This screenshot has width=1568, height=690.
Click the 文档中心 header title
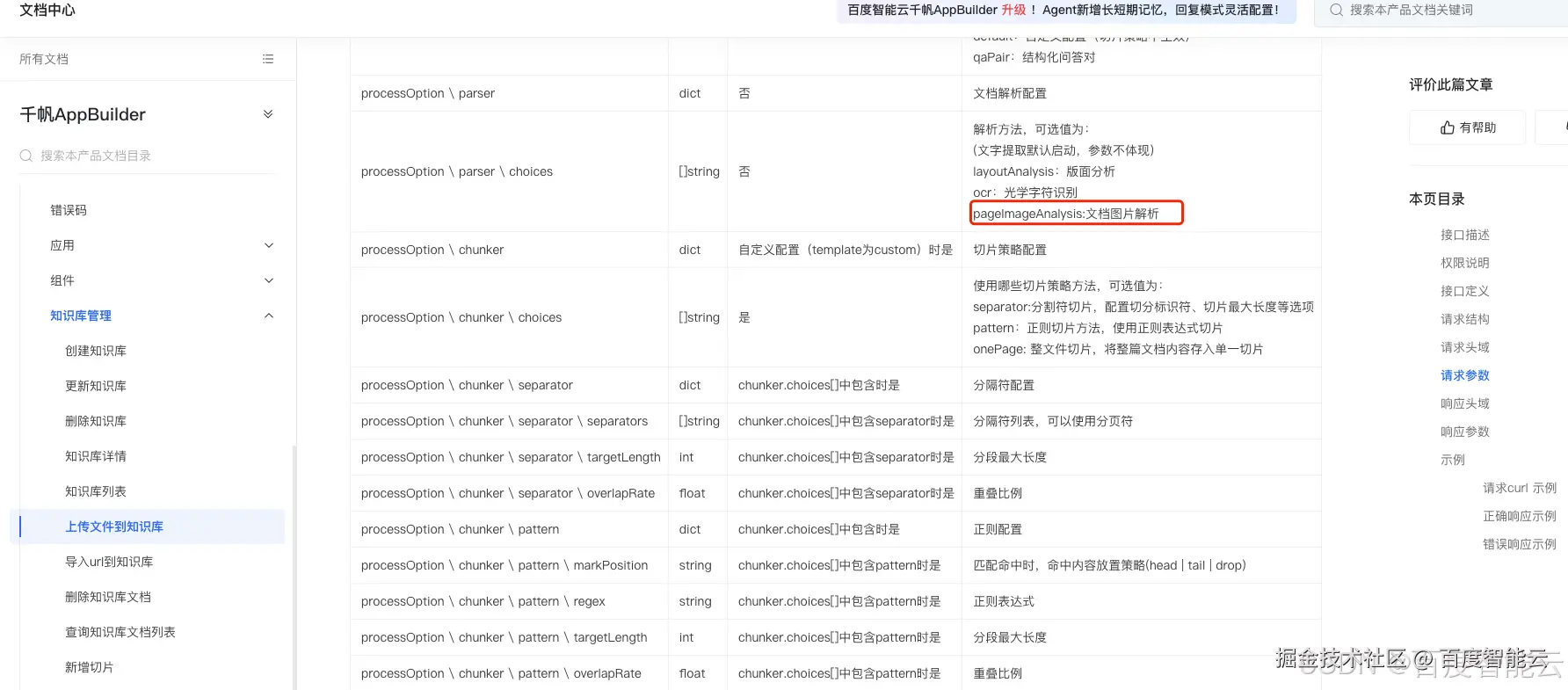(47, 10)
